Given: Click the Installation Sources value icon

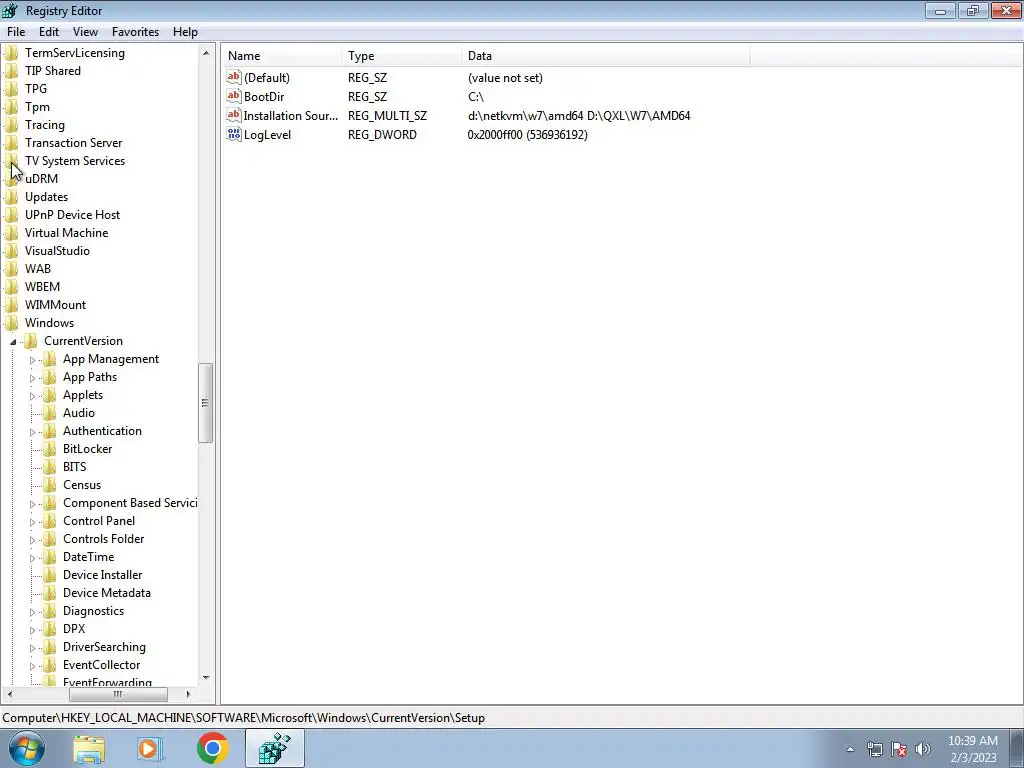Looking at the screenshot, I should (x=234, y=115).
